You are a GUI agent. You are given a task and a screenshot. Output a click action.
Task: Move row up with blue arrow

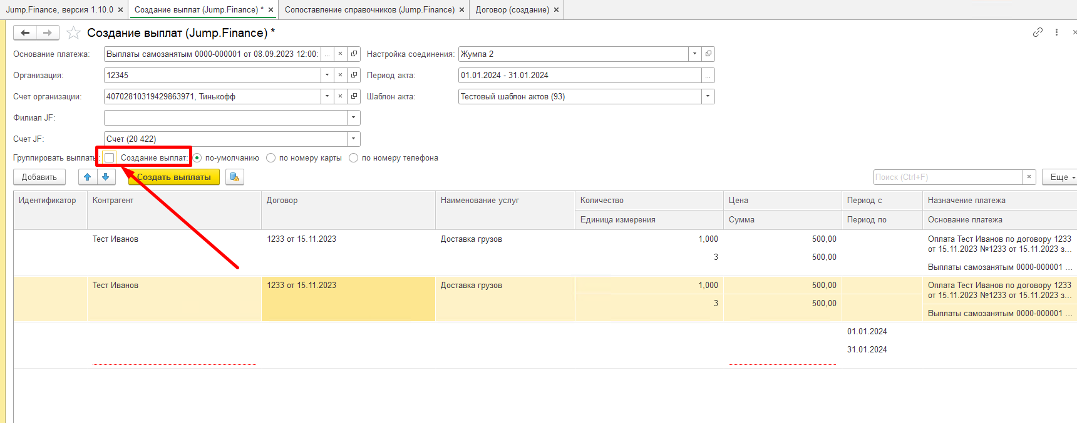pyautogui.click(x=87, y=177)
